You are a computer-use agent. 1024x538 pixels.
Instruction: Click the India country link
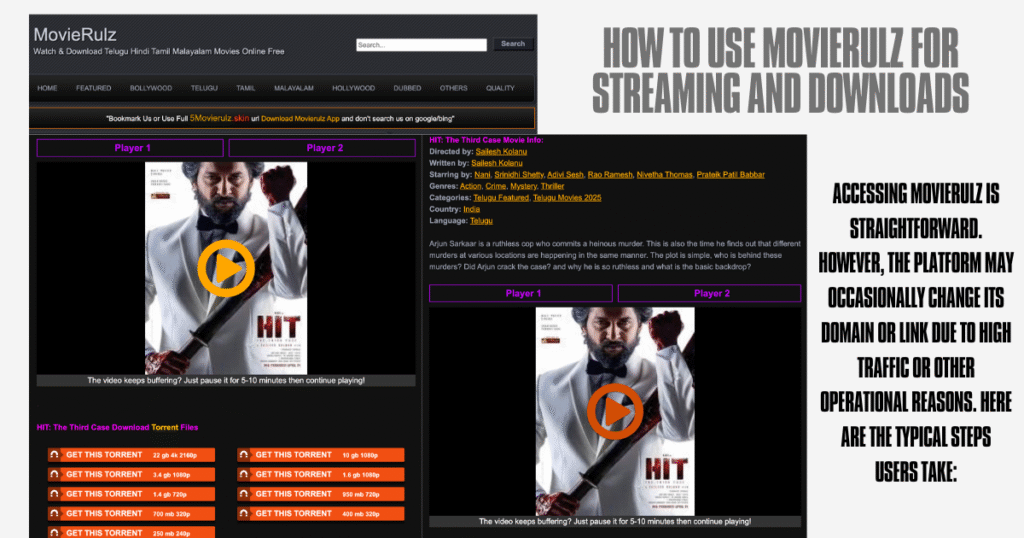[472, 210]
